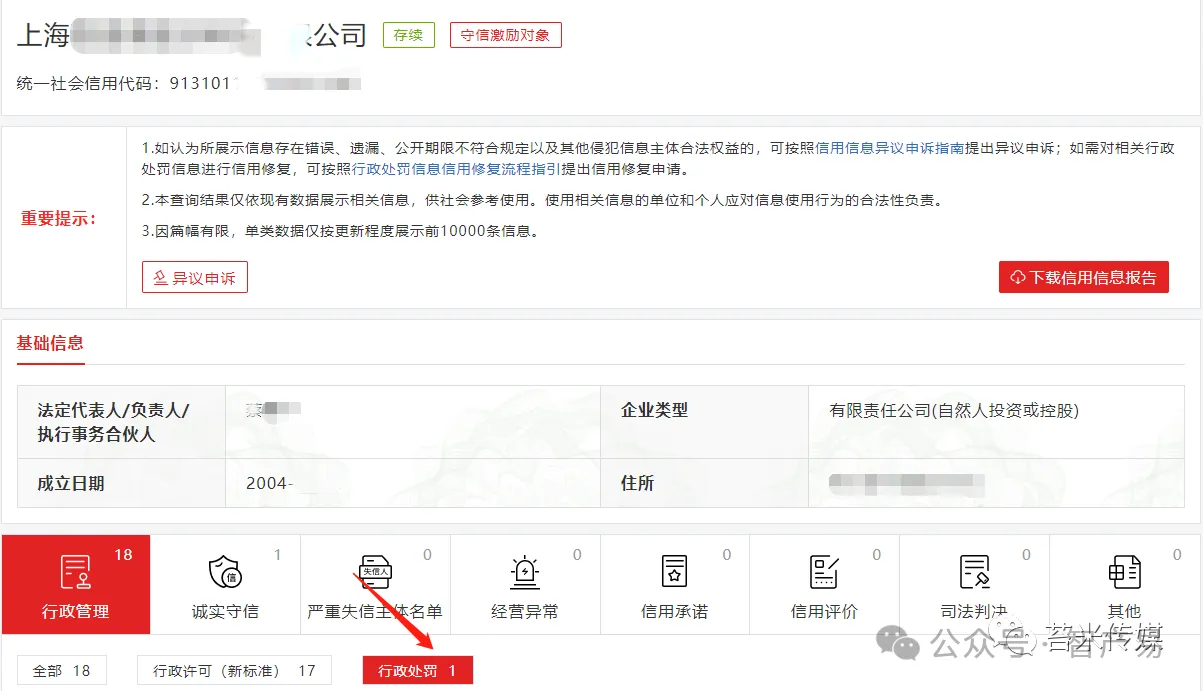Select the 其他 category icon
Screen dimensions: 1203x691
(x=1124, y=572)
